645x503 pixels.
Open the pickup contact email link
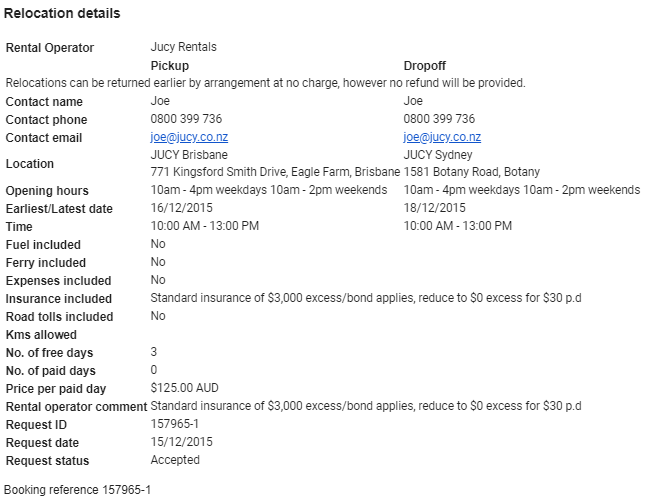tap(189, 137)
